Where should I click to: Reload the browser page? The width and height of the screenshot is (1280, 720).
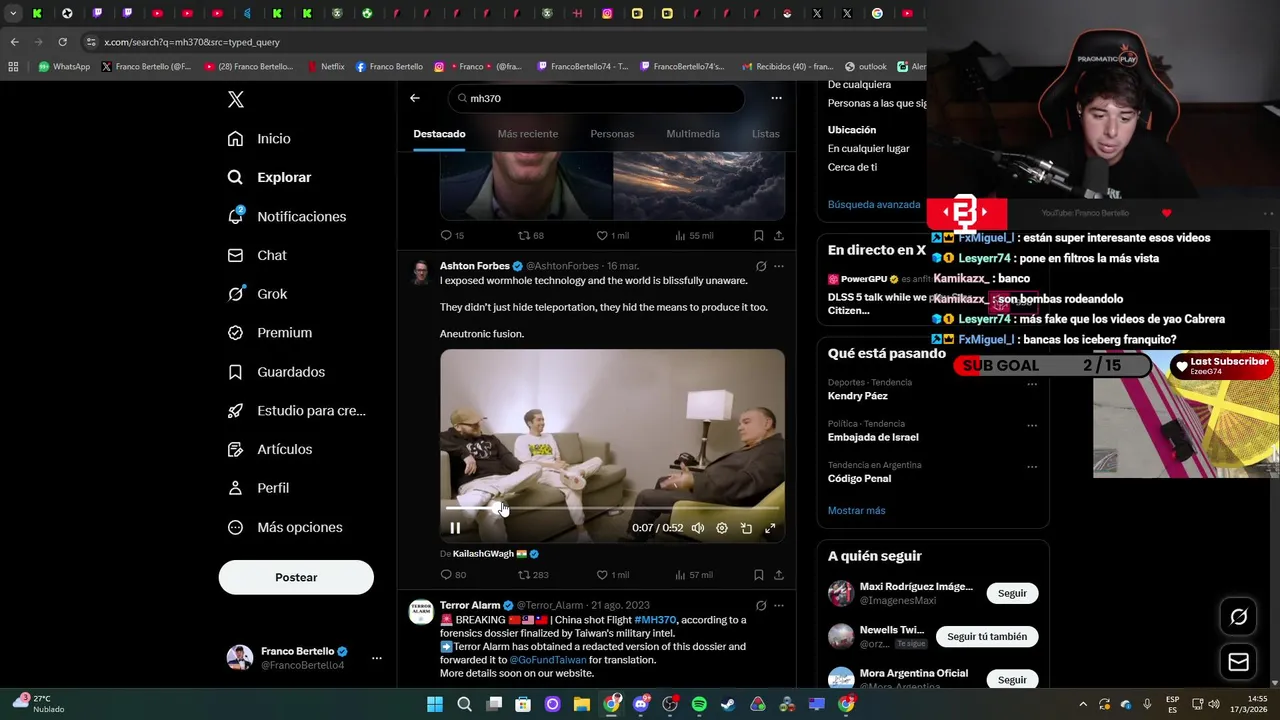(62, 42)
